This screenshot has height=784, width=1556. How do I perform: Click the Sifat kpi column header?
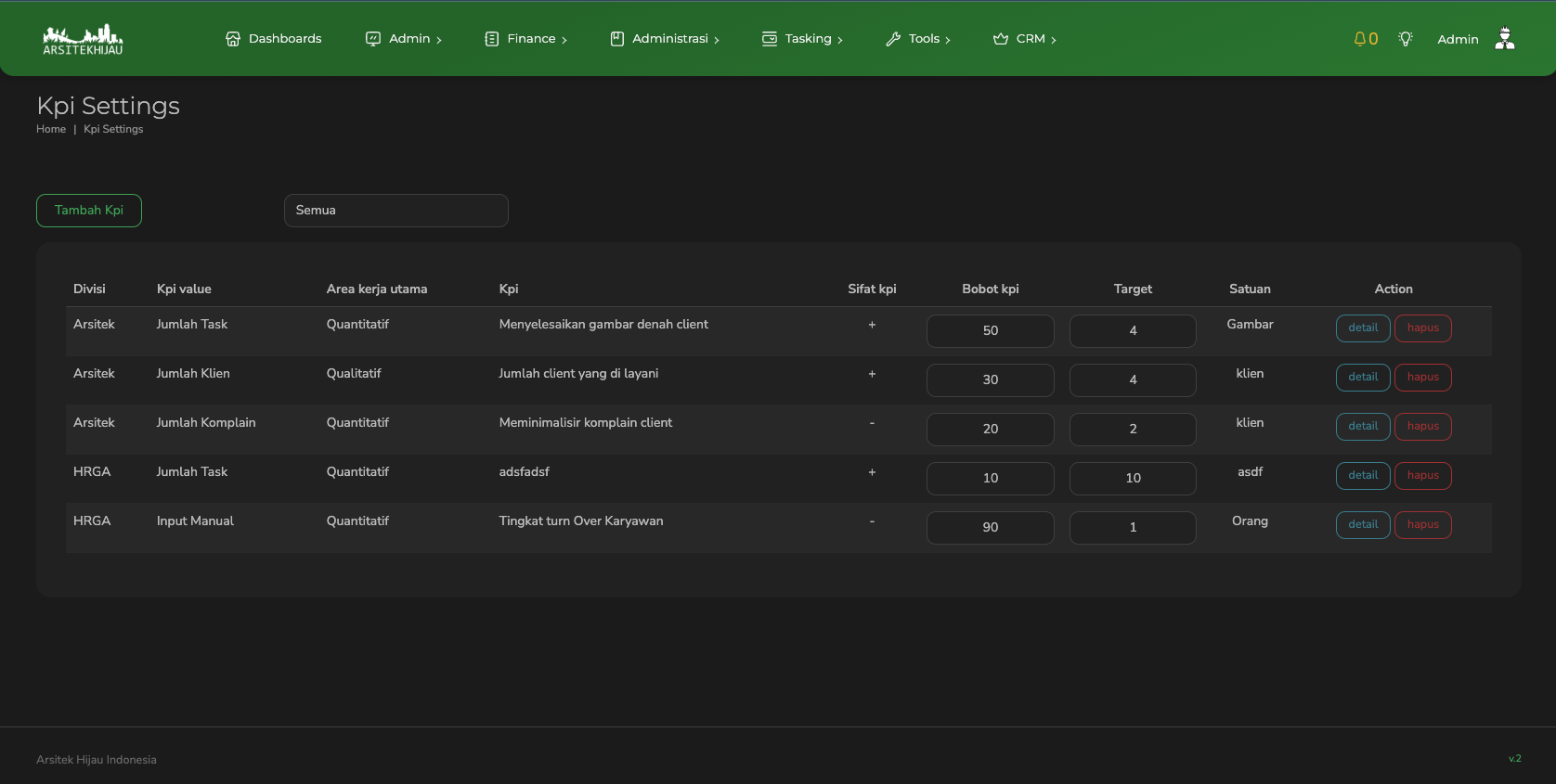point(872,289)
